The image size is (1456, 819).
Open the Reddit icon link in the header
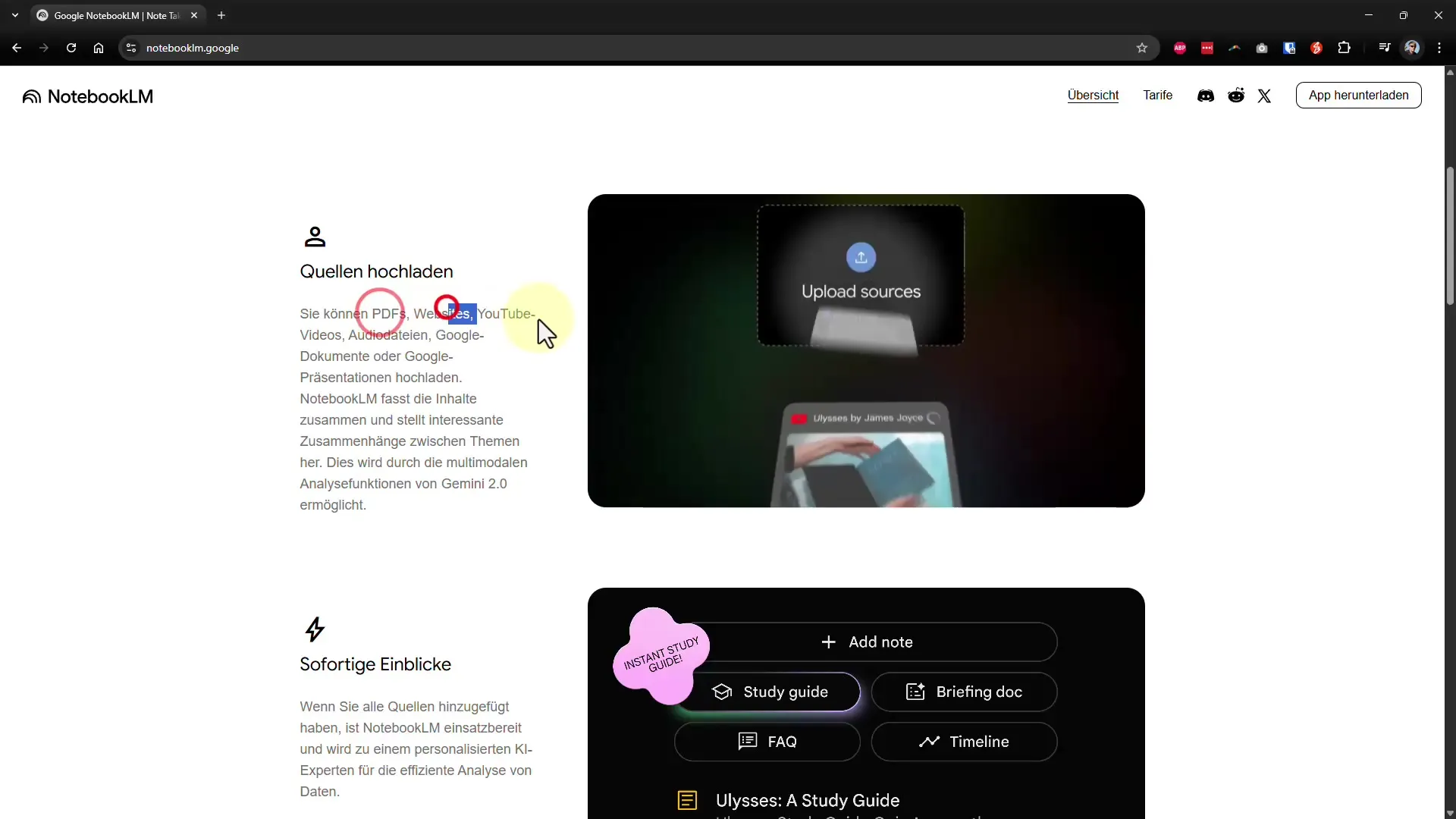point(1236,96)
